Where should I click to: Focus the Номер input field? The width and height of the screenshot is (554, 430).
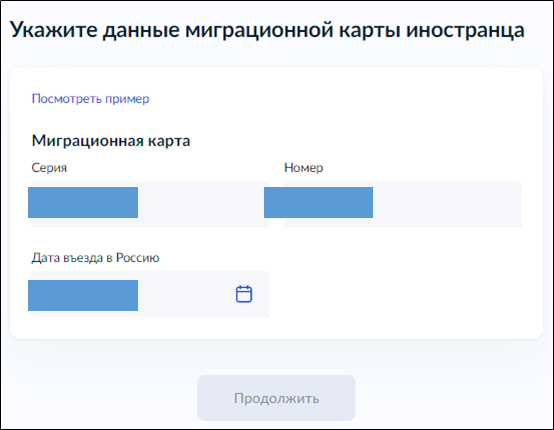point(403,204)
